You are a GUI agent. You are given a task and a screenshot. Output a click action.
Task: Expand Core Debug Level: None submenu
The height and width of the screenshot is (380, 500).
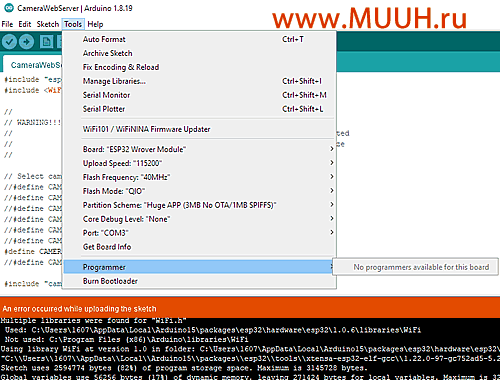(200, 219)
